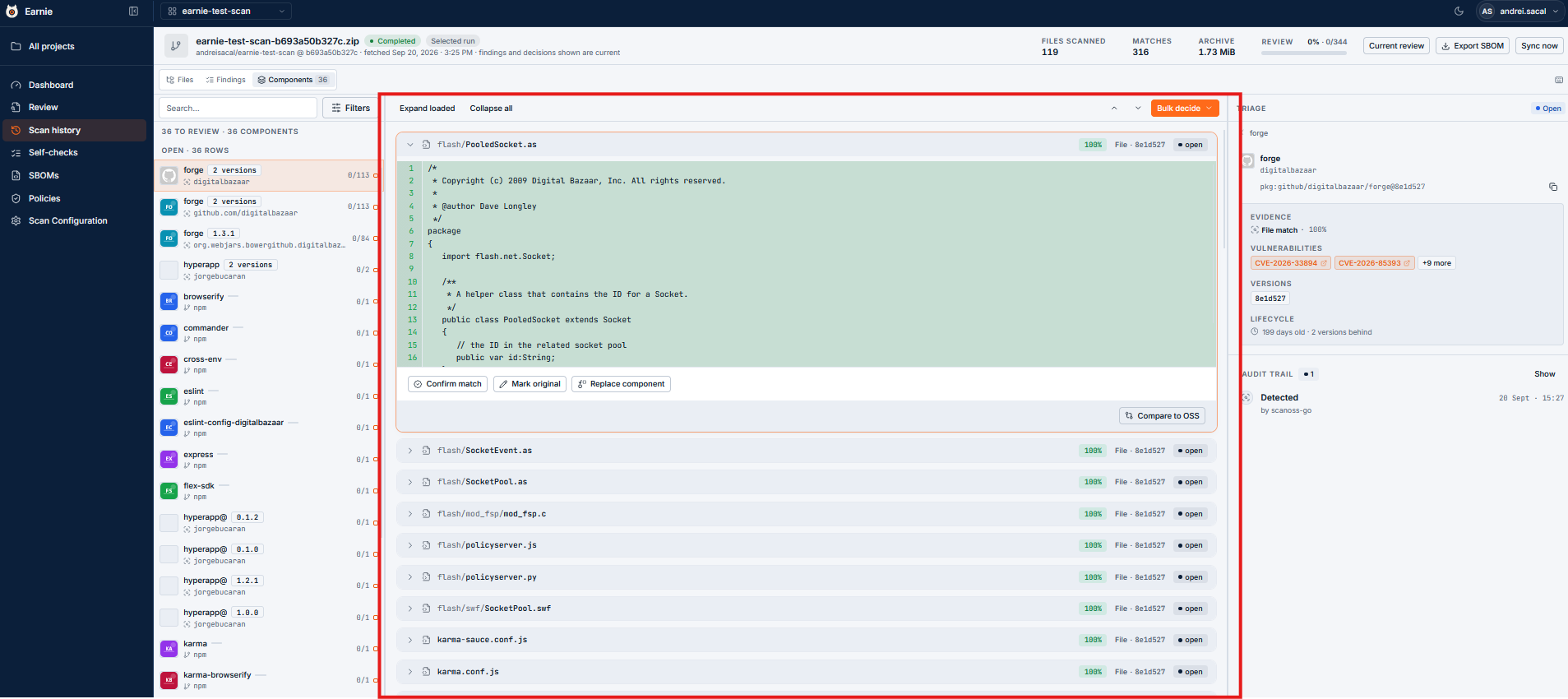Open Dashboard in sidebar
This screenshot has width=1568, height=699.
coord(51,86)
